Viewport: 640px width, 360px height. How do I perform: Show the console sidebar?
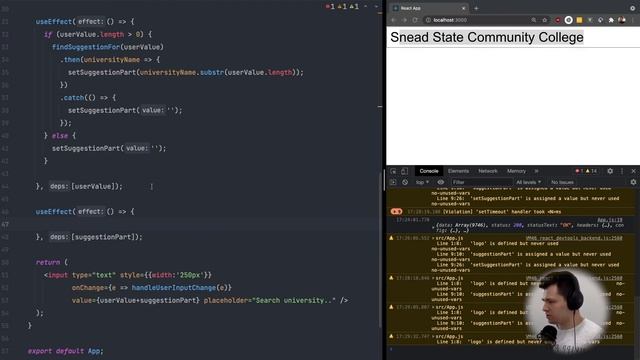(x=393, y=182)
